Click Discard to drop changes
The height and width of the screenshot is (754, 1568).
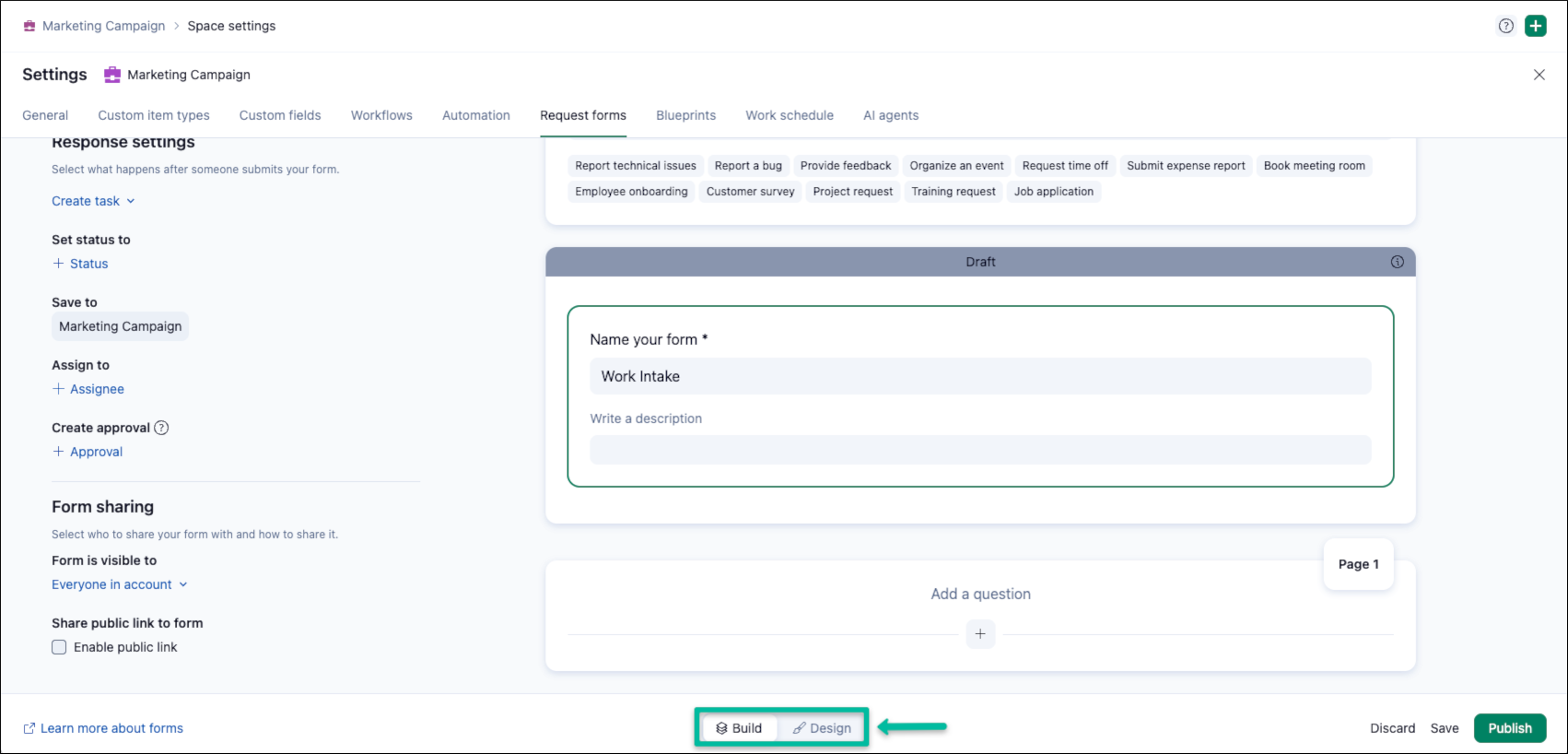[1392, 728]
